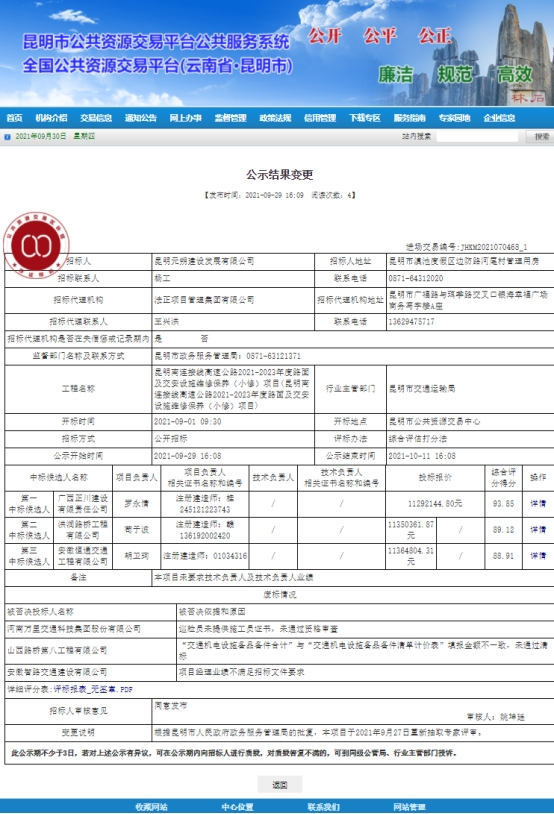This screenshot has height=814, width=554.
Task: Select score 89.12
Action: pos(504,530)
